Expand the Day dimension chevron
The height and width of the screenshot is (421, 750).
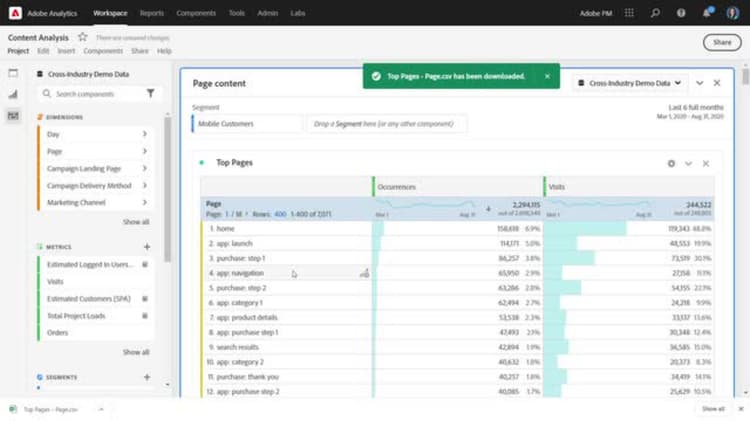tap(144, 134)
